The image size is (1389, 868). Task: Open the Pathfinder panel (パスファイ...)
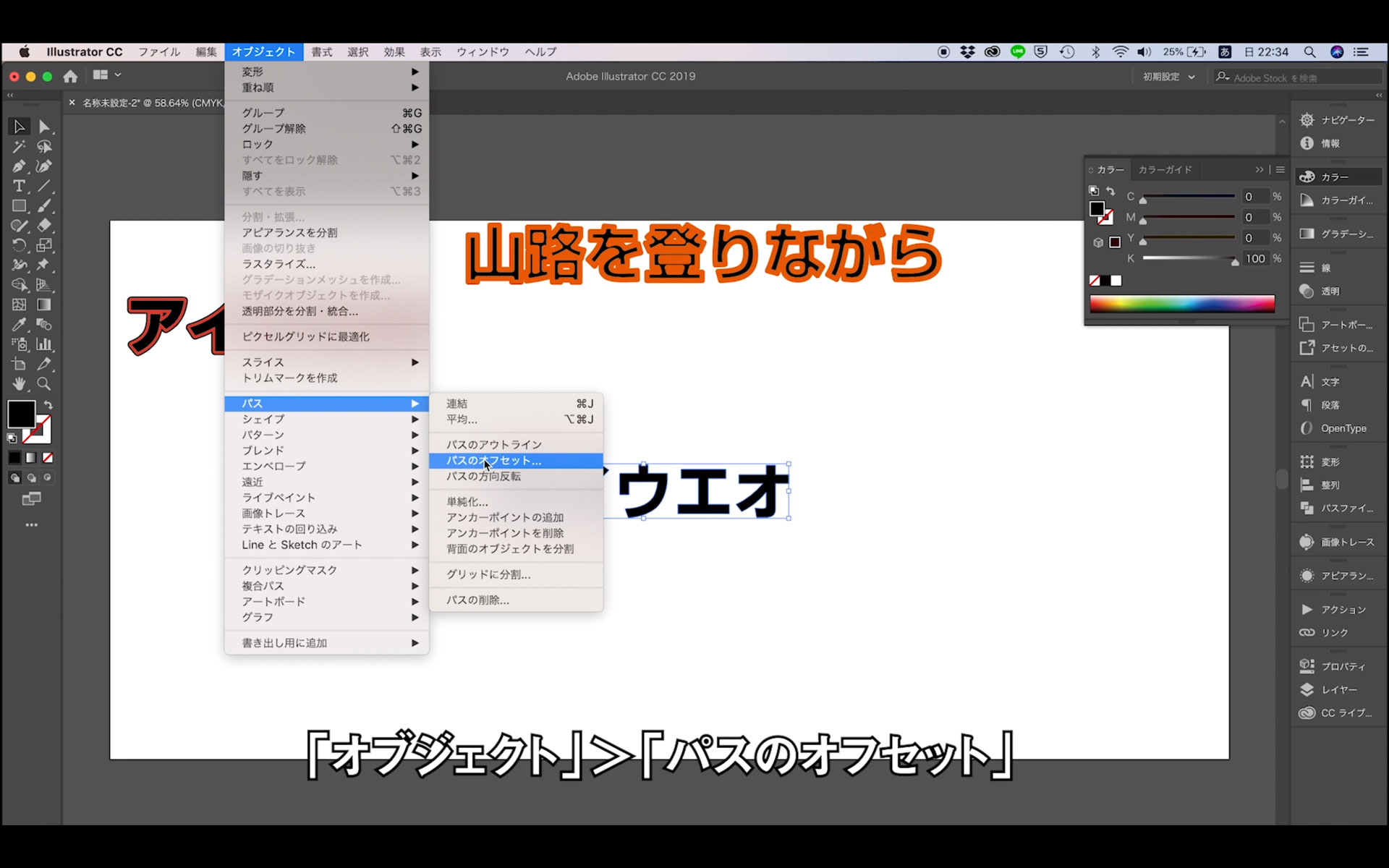(x=1338, y=508)
